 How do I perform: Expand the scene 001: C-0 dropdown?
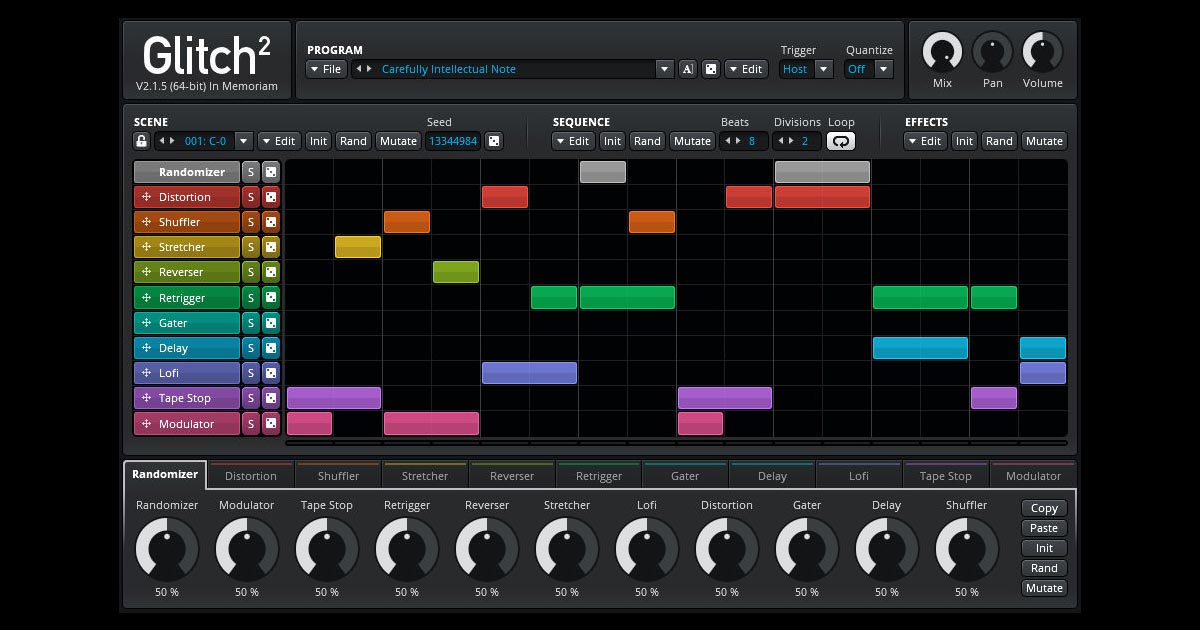click(x=243, y=141)
